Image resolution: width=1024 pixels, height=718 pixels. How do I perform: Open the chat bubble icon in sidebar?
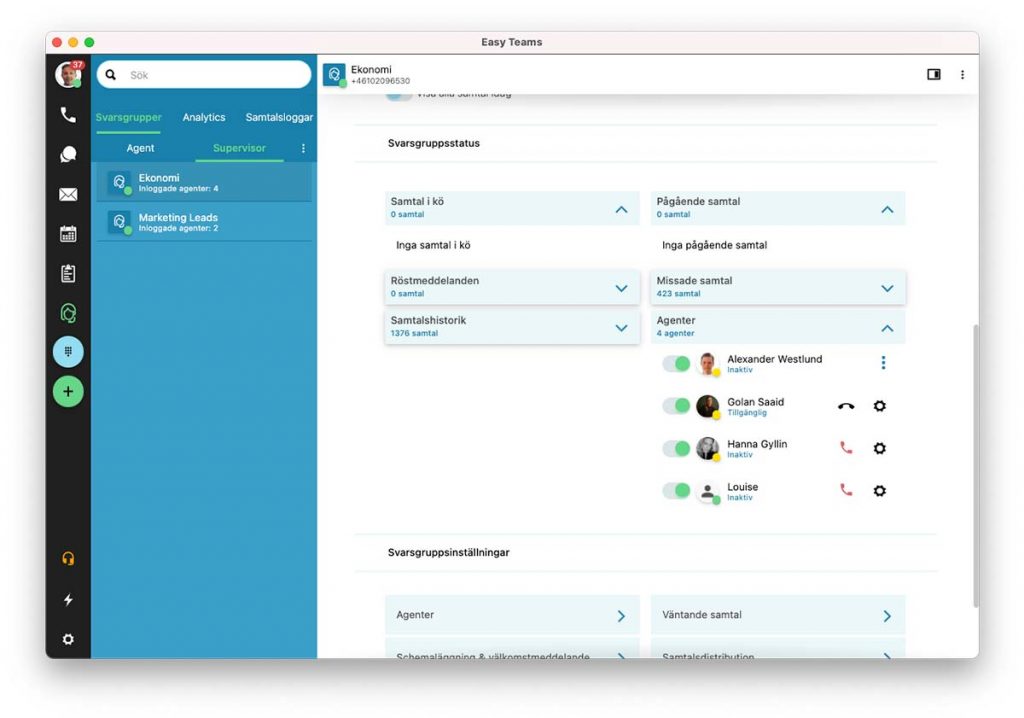[68, 154]
